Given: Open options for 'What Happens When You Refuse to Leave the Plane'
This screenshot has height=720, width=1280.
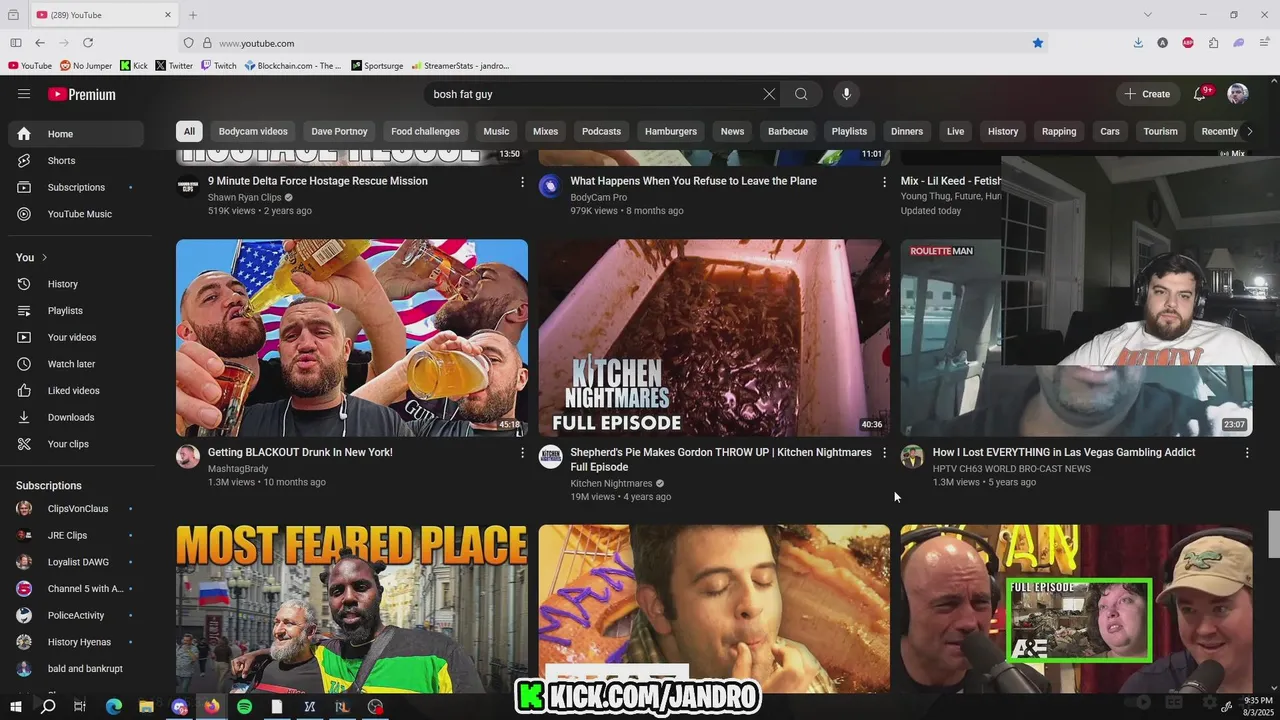Looking at the screenshot, I should click(884, 182).
